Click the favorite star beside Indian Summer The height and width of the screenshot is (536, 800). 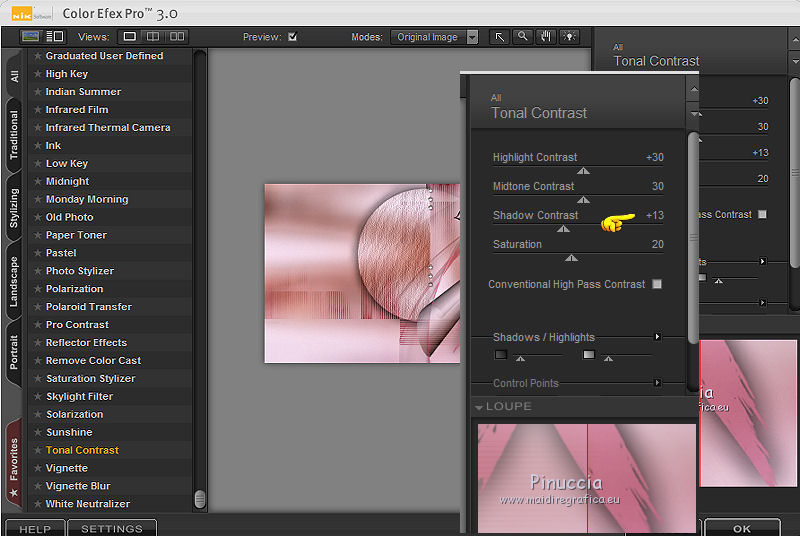pos(37,91)
